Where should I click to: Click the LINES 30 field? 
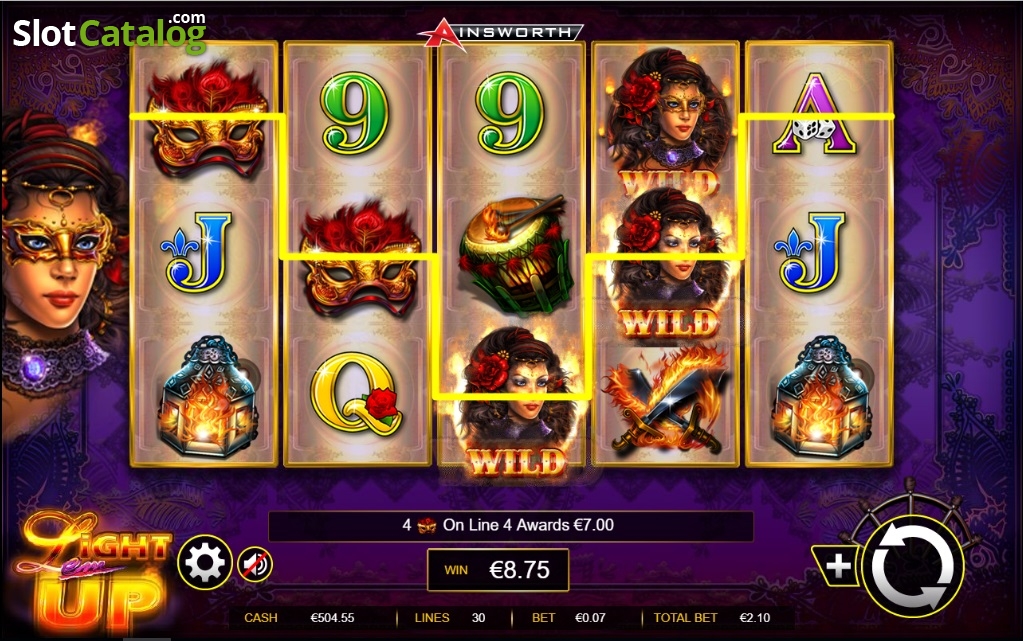pos(450,618)
